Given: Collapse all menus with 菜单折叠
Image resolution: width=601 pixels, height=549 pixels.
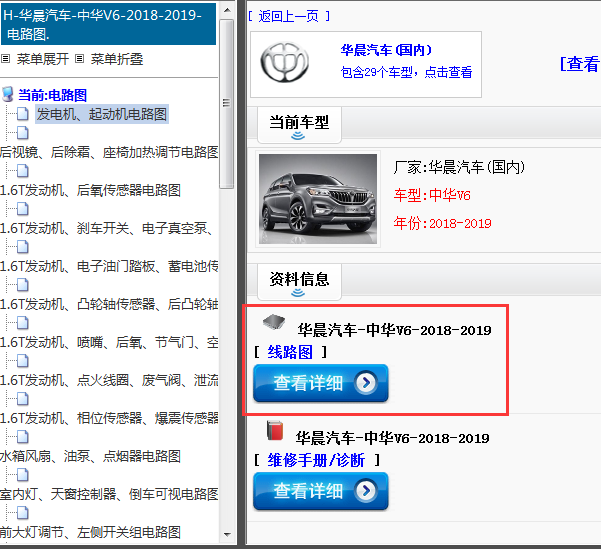Looking at the screenshot, I should point(117,59).
